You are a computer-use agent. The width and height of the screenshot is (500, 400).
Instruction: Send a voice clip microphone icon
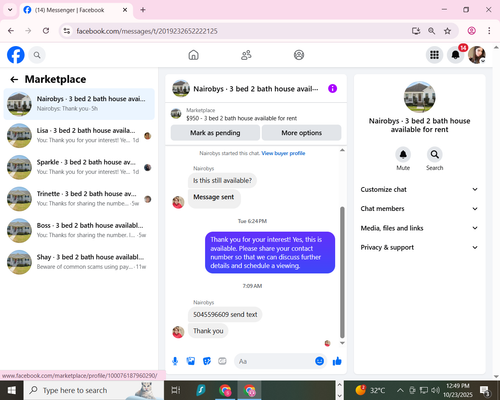pyautogui.click(x=175, y=361)
